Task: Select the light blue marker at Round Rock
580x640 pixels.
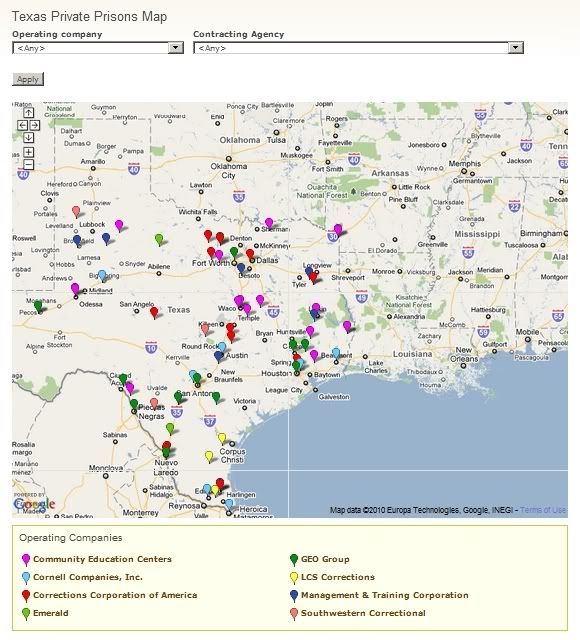Action: point(222,347)
